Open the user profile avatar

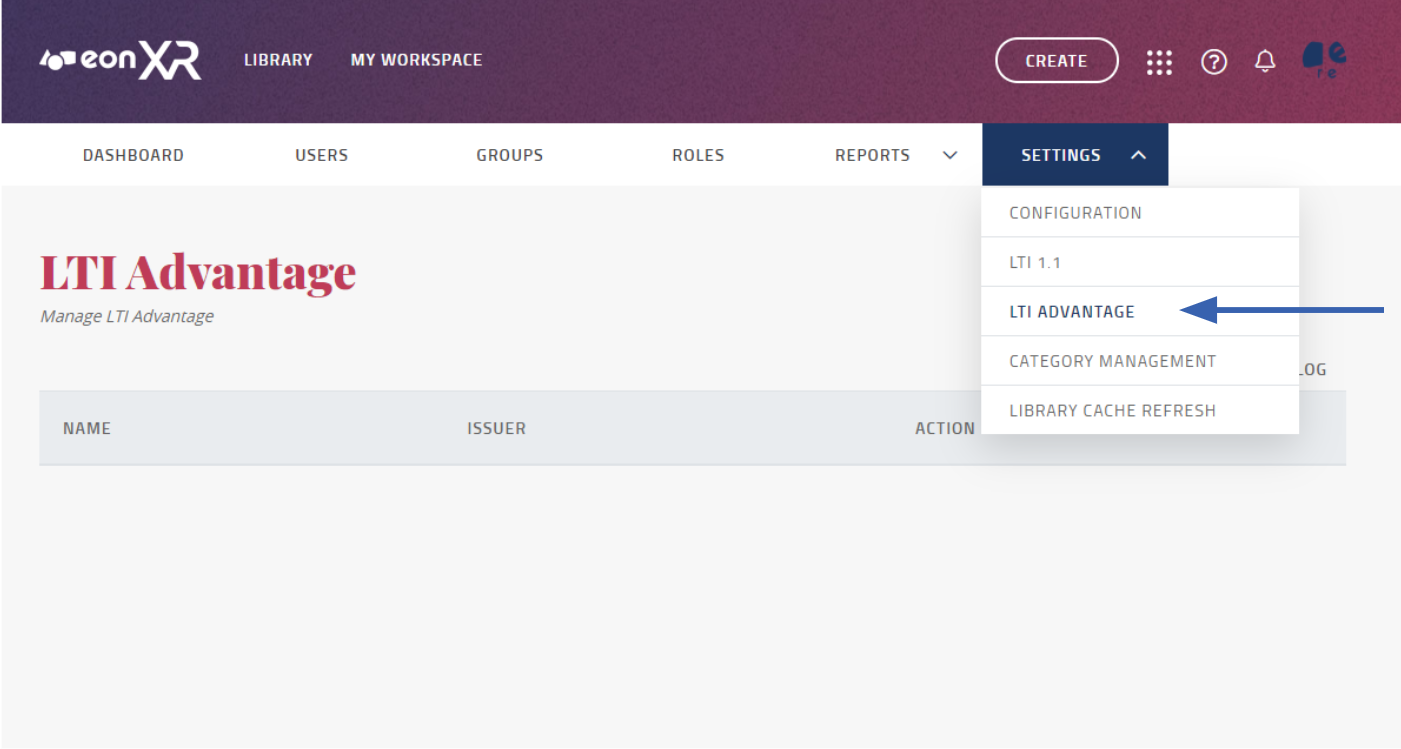click(1324, 61)
